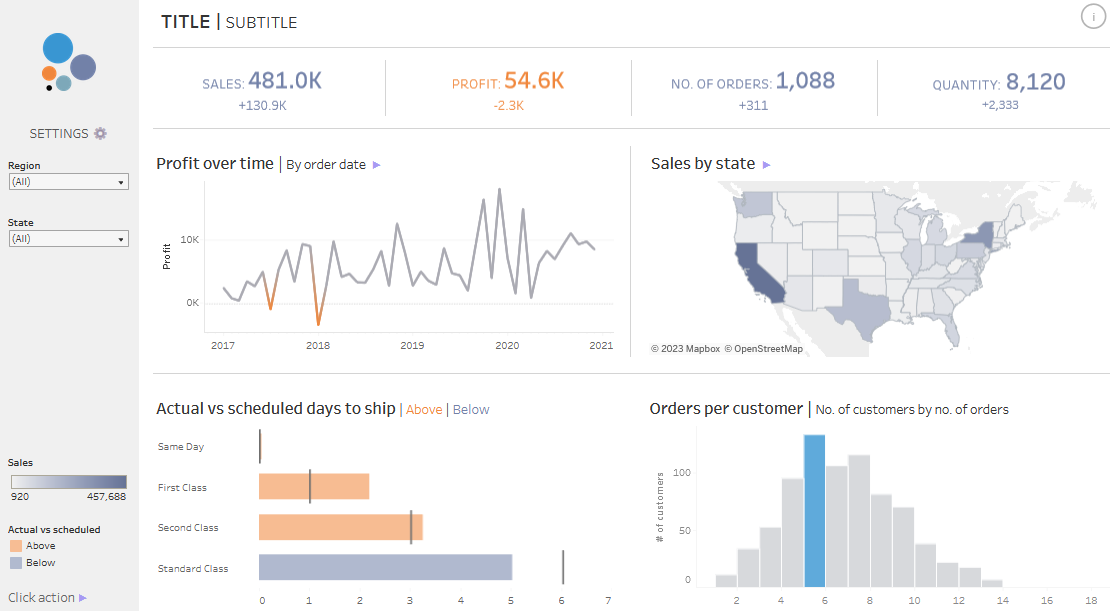Image resolution: width=1111 pixels, height=611 pixels.
Task: Click the highlighted blue histogram bar
Action: pos(815,511)
